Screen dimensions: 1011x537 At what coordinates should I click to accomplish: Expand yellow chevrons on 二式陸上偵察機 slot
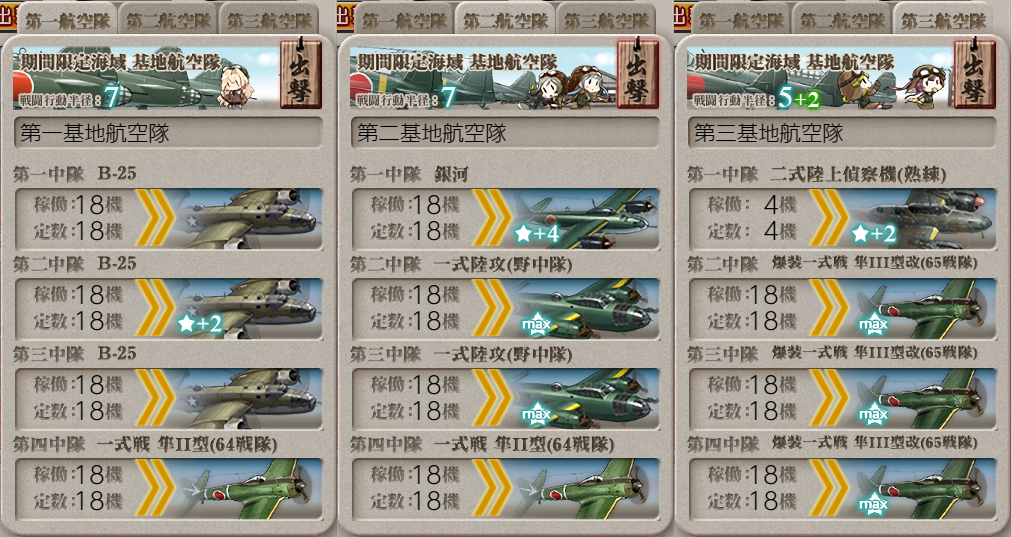pyautogui.click(x=829, y=219)
